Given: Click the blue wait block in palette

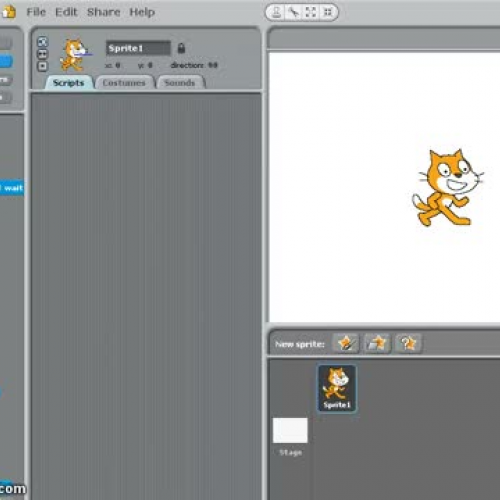Looking at the screenshot, I should [x=11, y=188].
